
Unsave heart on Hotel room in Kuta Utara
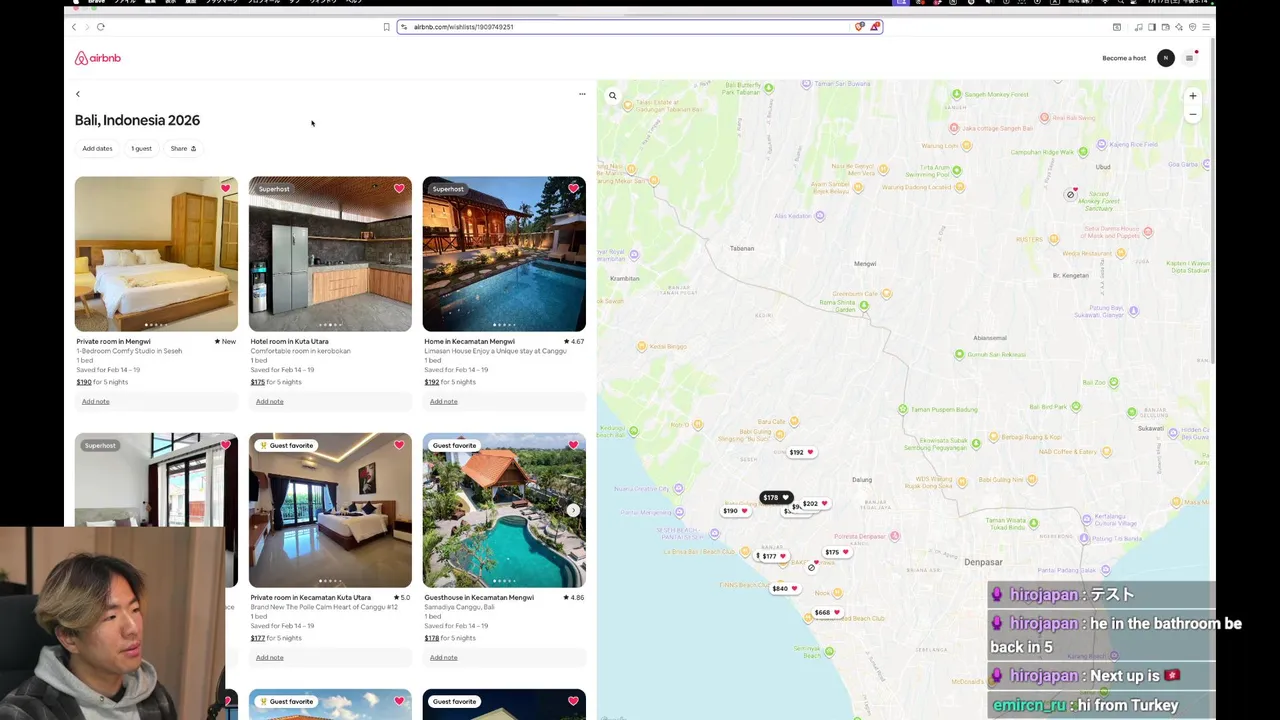[x=399, y=188]
